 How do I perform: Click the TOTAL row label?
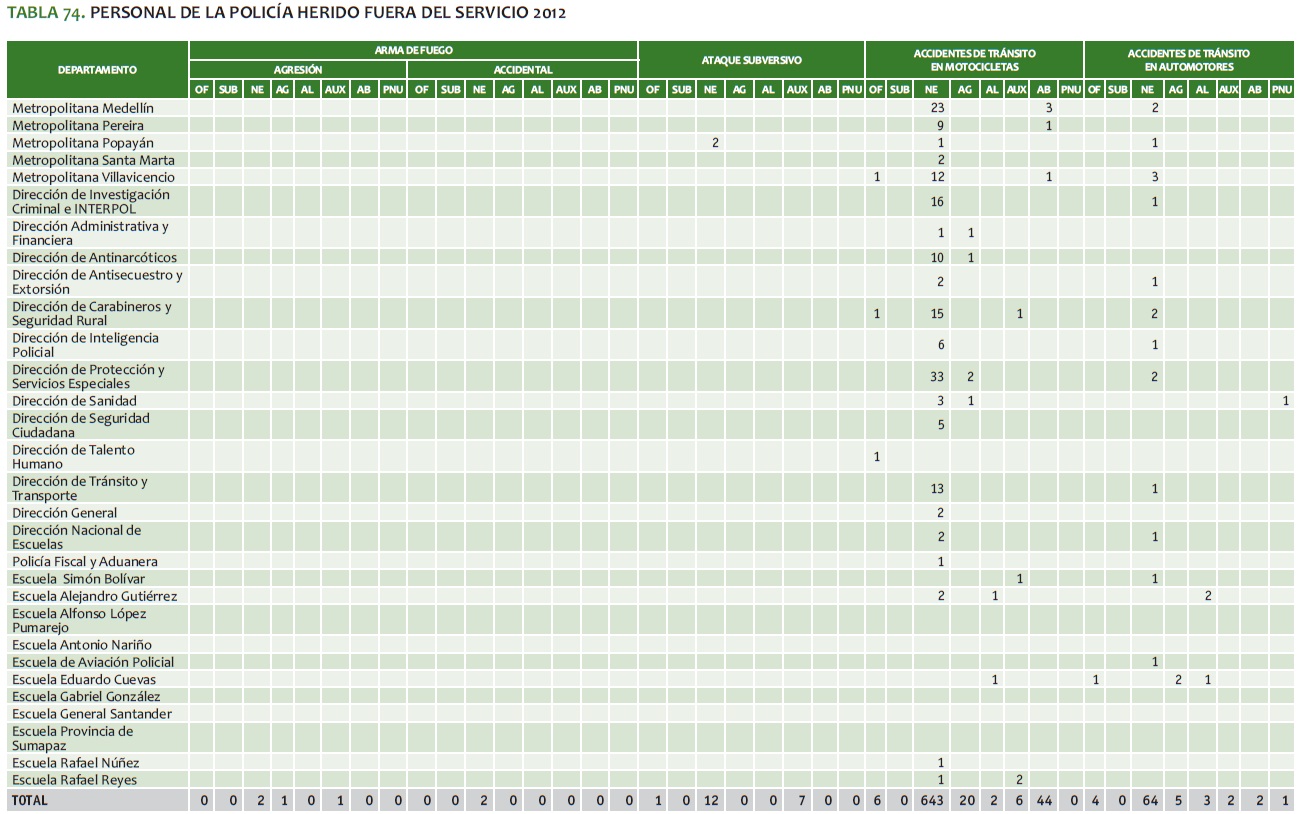pos(30,801)
